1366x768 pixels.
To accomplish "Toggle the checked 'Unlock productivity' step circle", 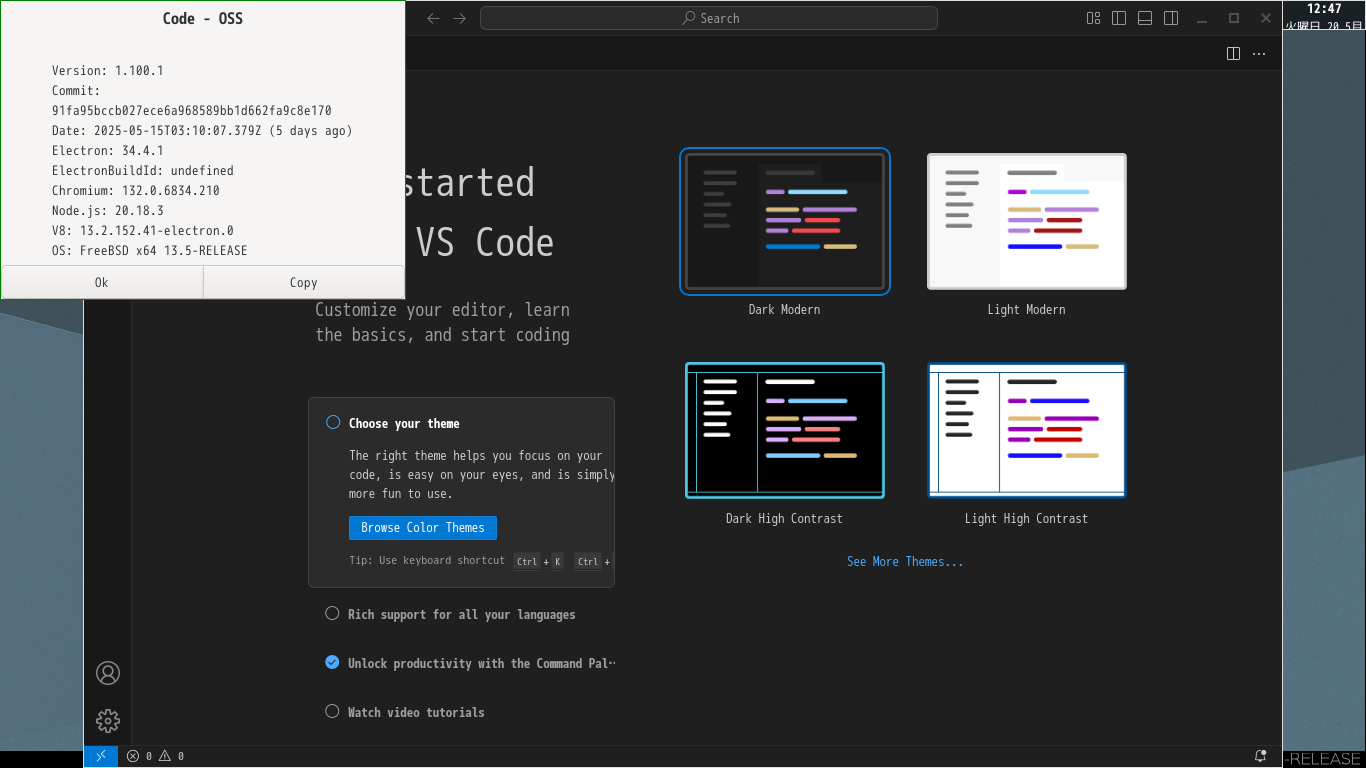I will point(332,662).
